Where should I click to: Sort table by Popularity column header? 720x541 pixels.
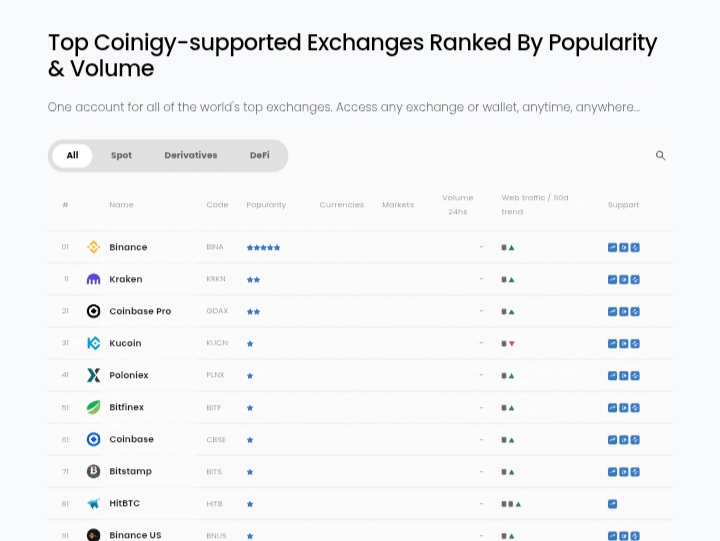point(266,205)
